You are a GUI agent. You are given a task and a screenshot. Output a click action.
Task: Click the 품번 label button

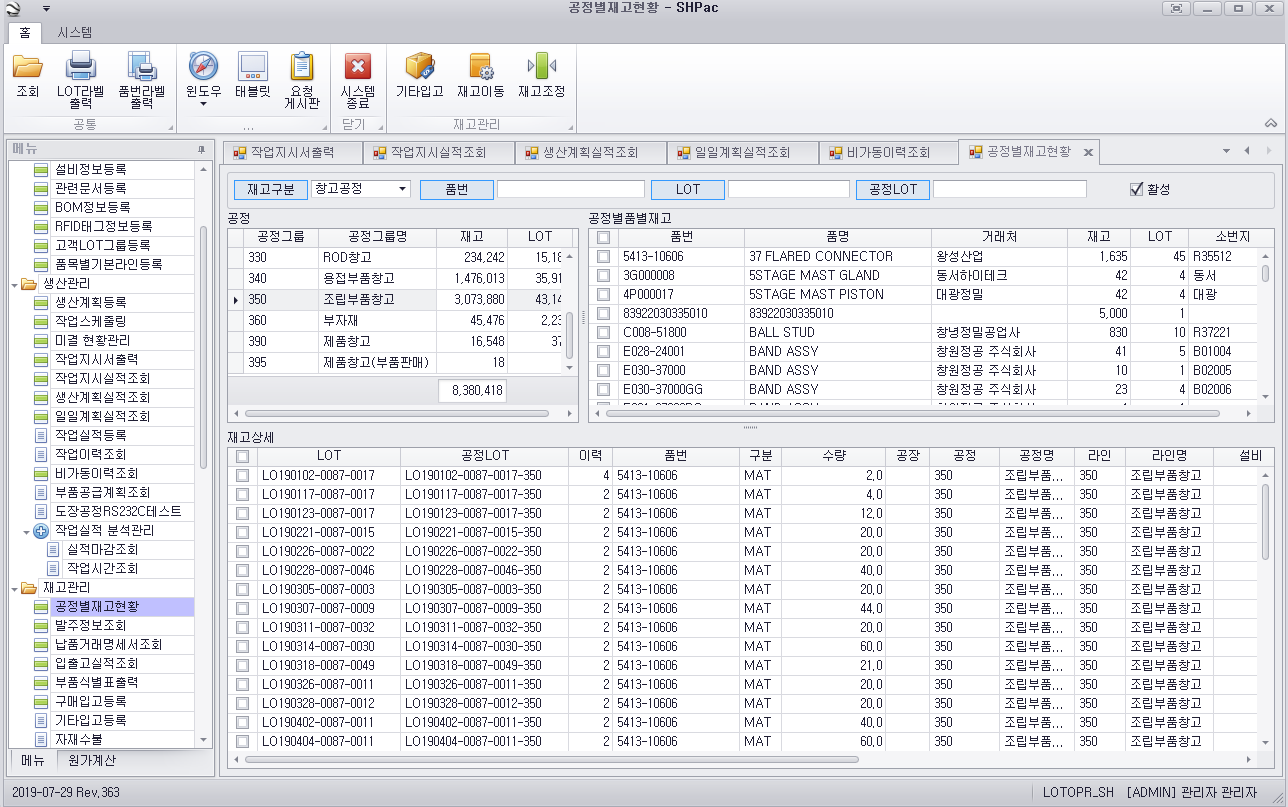tap(457, 189)
